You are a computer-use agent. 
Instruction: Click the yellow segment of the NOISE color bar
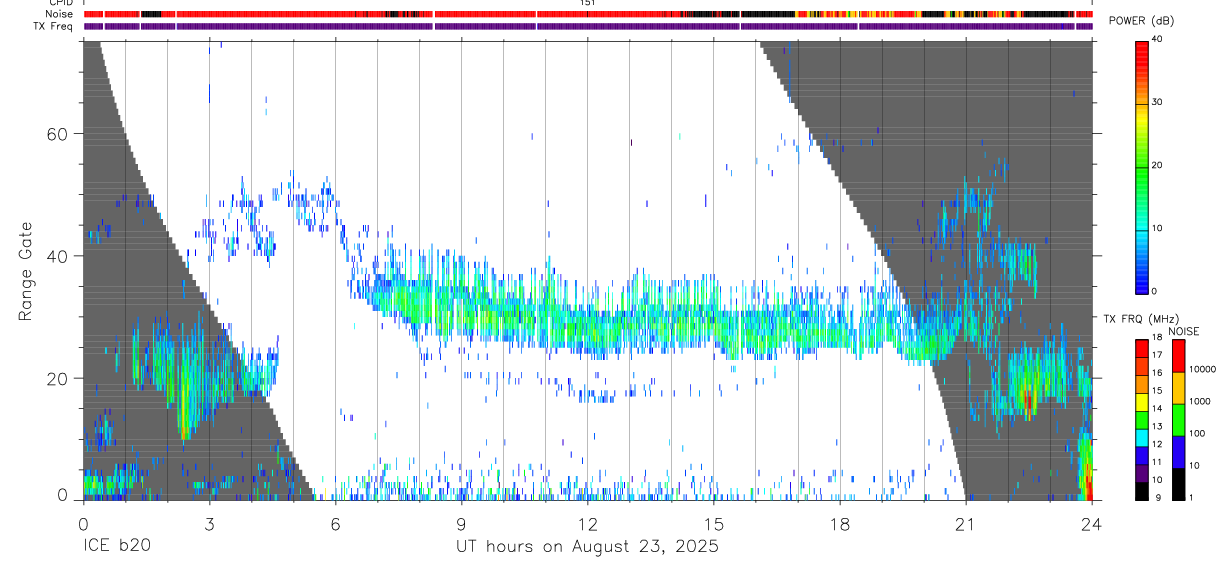point(1177,388)
